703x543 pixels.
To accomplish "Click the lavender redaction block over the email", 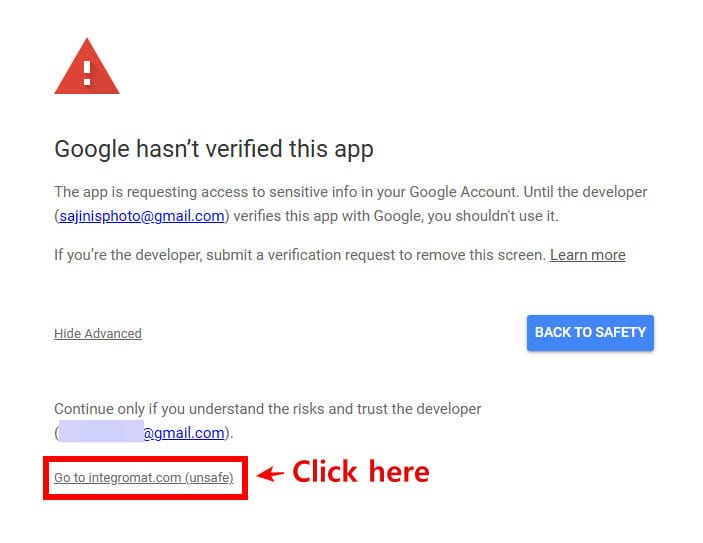I will tap(99, 433).
